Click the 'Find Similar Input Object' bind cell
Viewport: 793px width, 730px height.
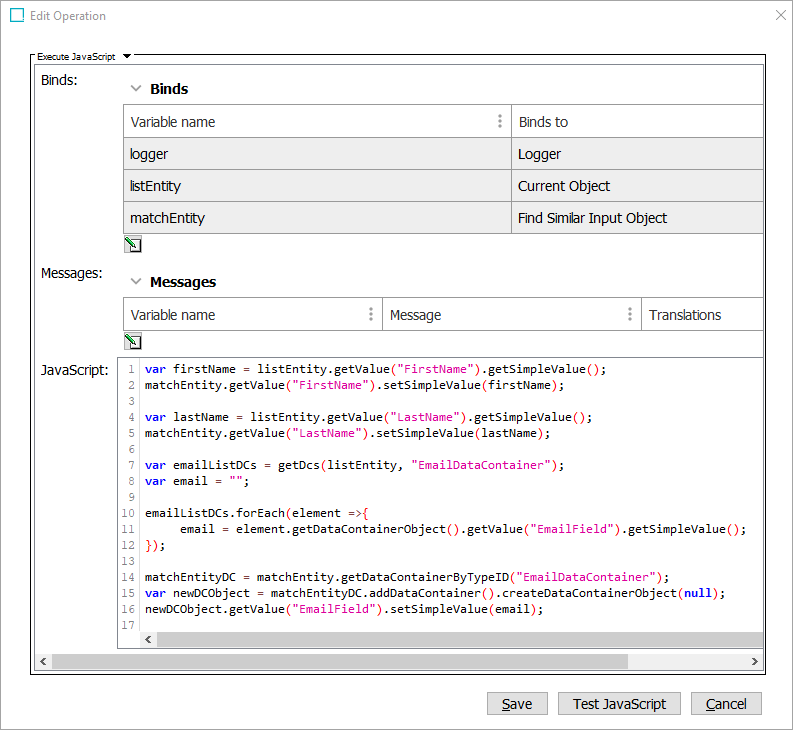tap(636, 218)
